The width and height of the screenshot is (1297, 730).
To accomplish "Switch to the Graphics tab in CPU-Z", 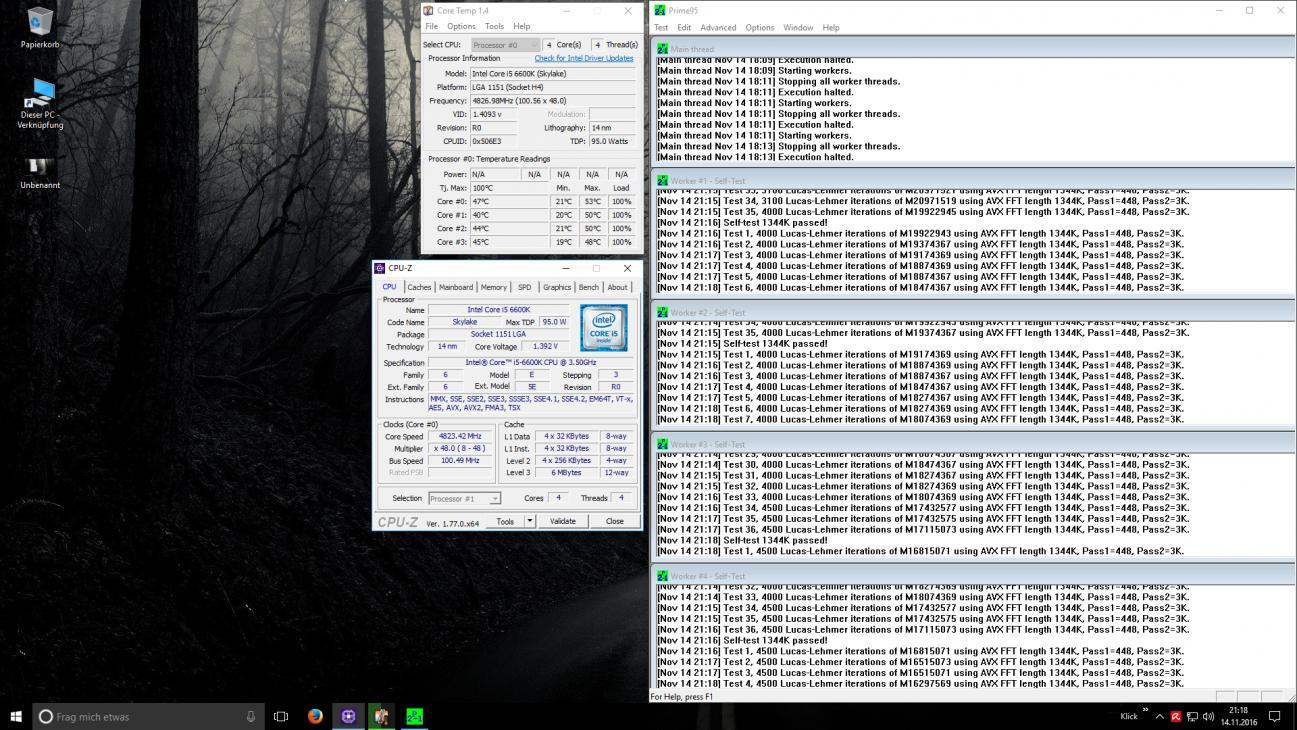I will [x=557, y=287].
